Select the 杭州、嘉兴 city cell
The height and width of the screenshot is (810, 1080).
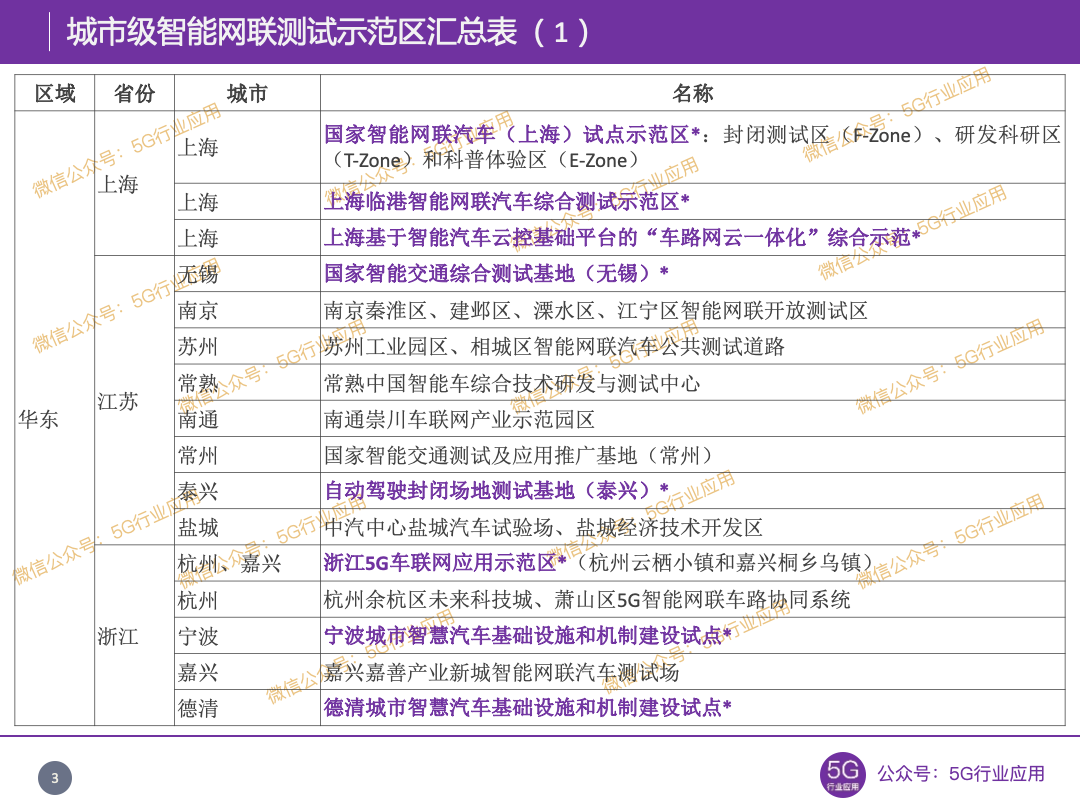click(x=247, y=563)
